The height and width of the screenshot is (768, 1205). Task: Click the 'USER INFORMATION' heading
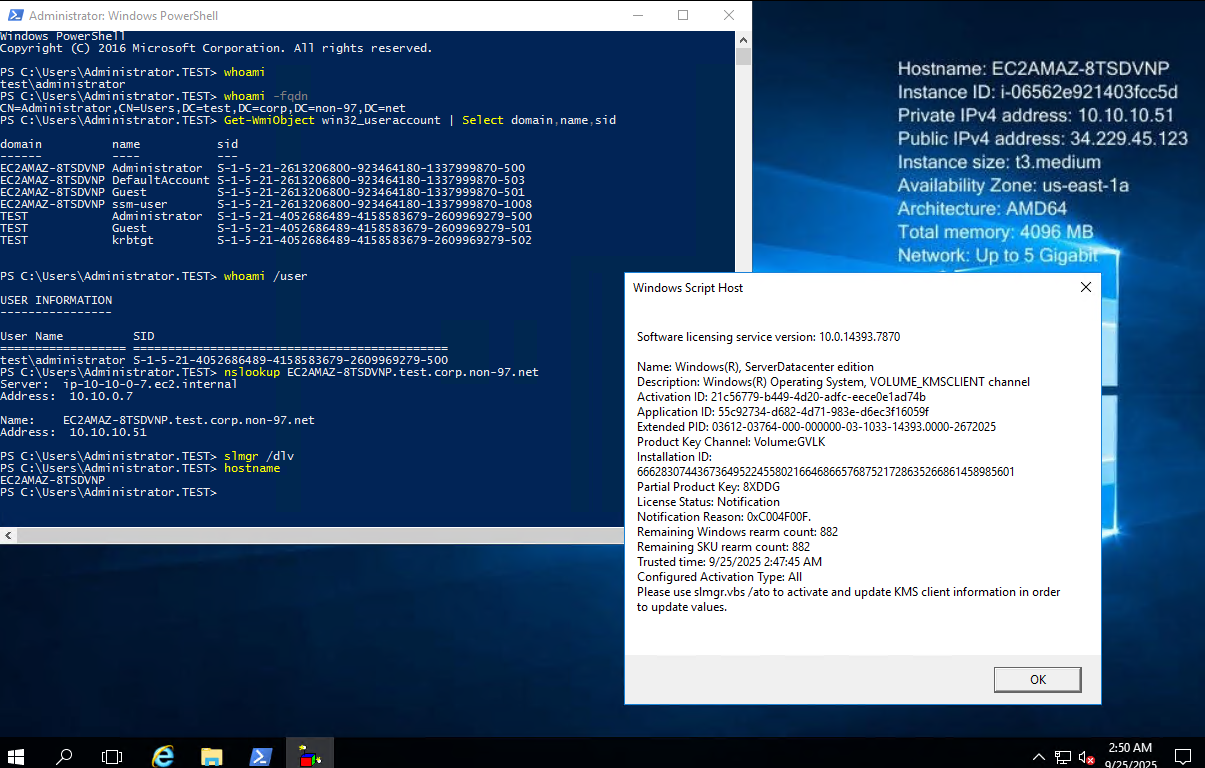tap(56, 300)
